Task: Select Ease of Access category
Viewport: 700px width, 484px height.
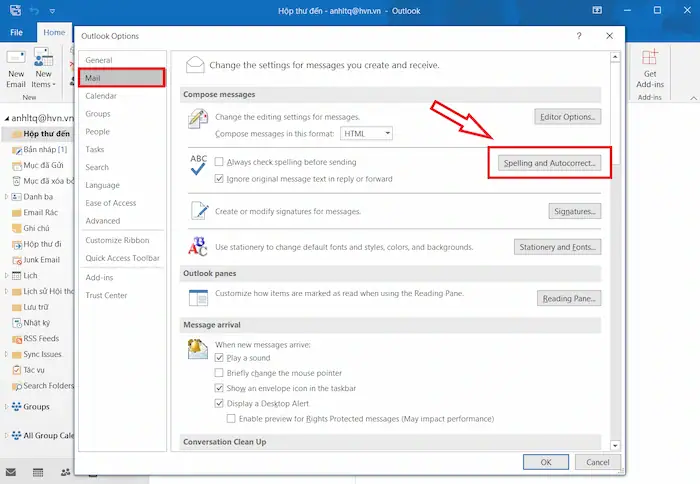Action: tap(121, 203)
